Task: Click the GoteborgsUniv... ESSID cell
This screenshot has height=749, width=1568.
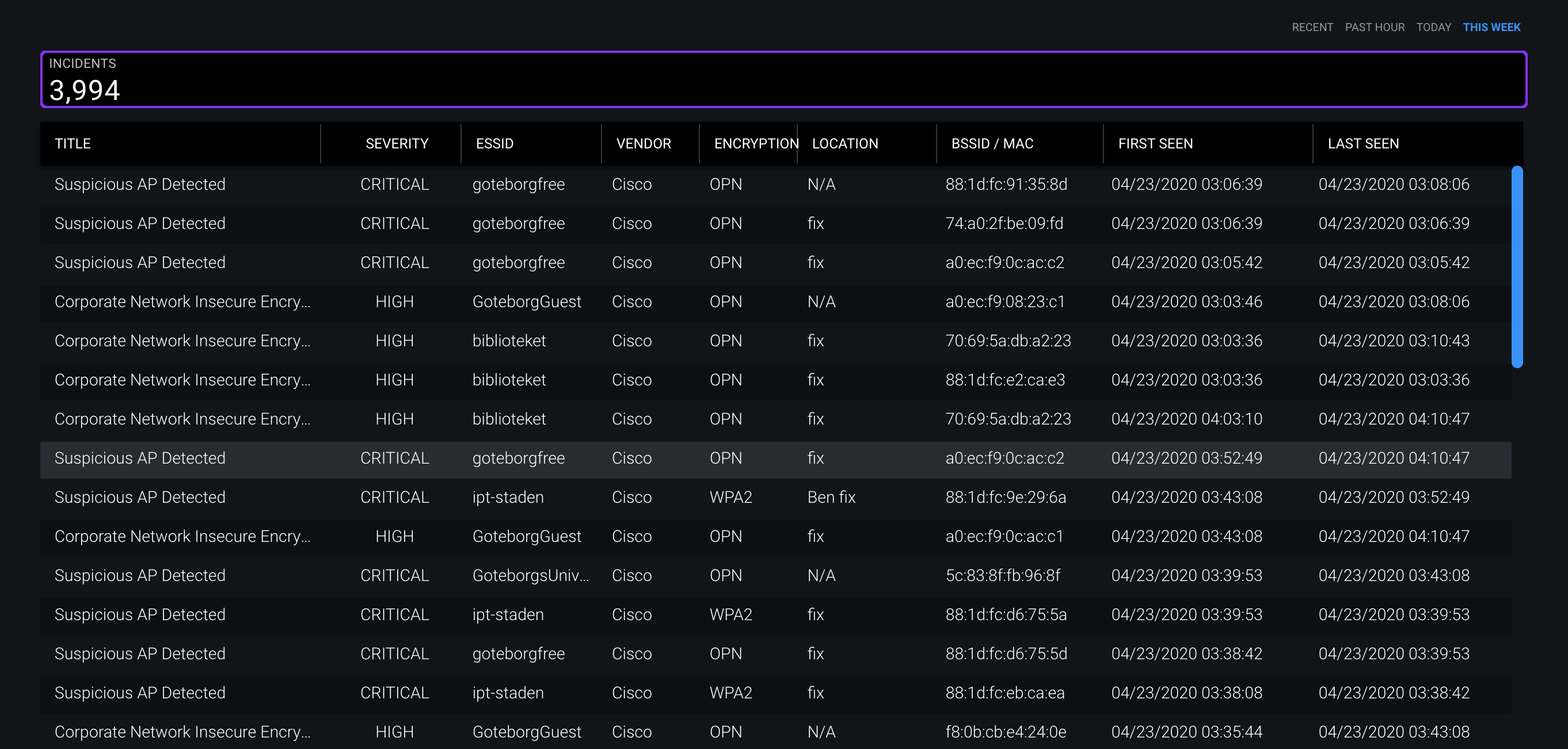Action: 530,576
